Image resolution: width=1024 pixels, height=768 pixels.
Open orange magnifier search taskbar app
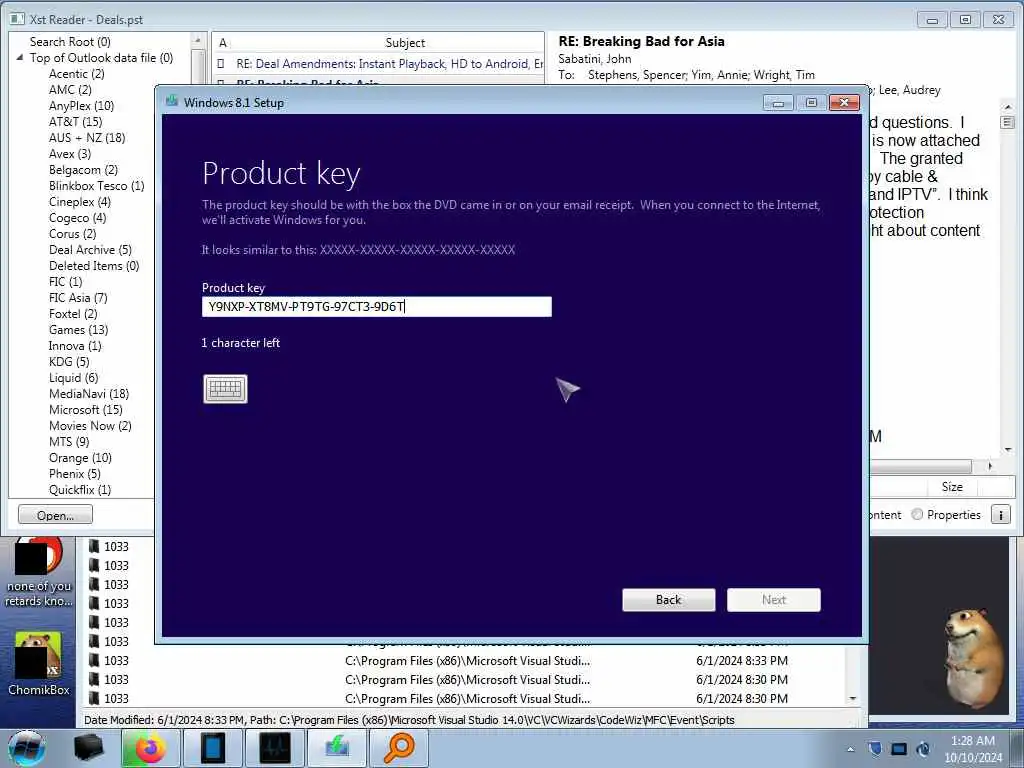399,748
